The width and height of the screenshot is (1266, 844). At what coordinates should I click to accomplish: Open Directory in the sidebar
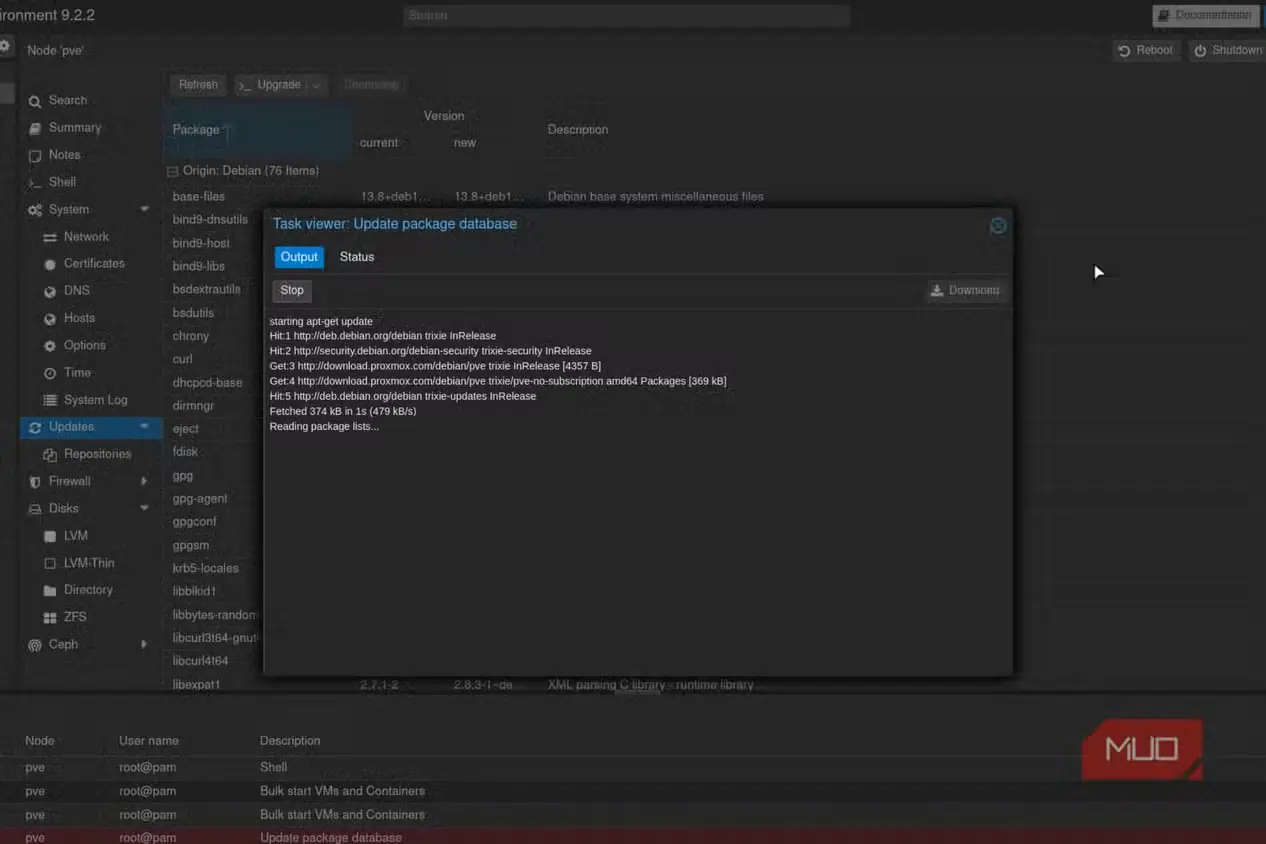[88, 590]
